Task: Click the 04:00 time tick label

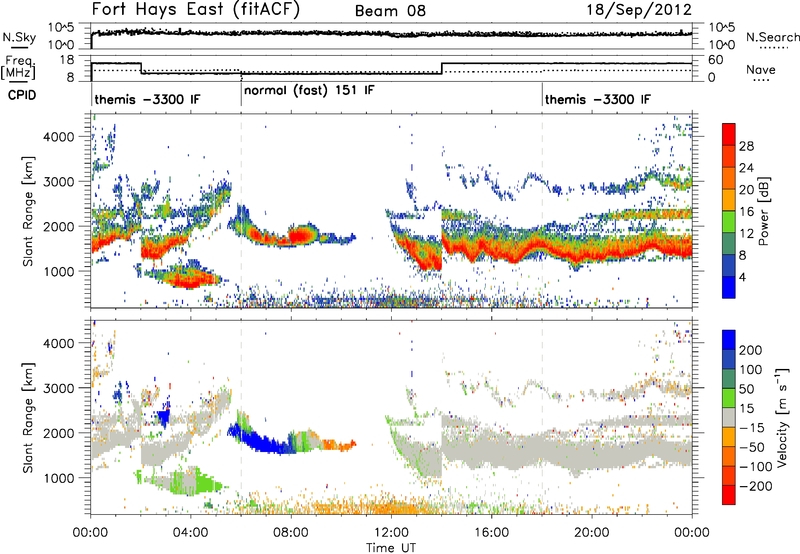Action: (190, 533)
